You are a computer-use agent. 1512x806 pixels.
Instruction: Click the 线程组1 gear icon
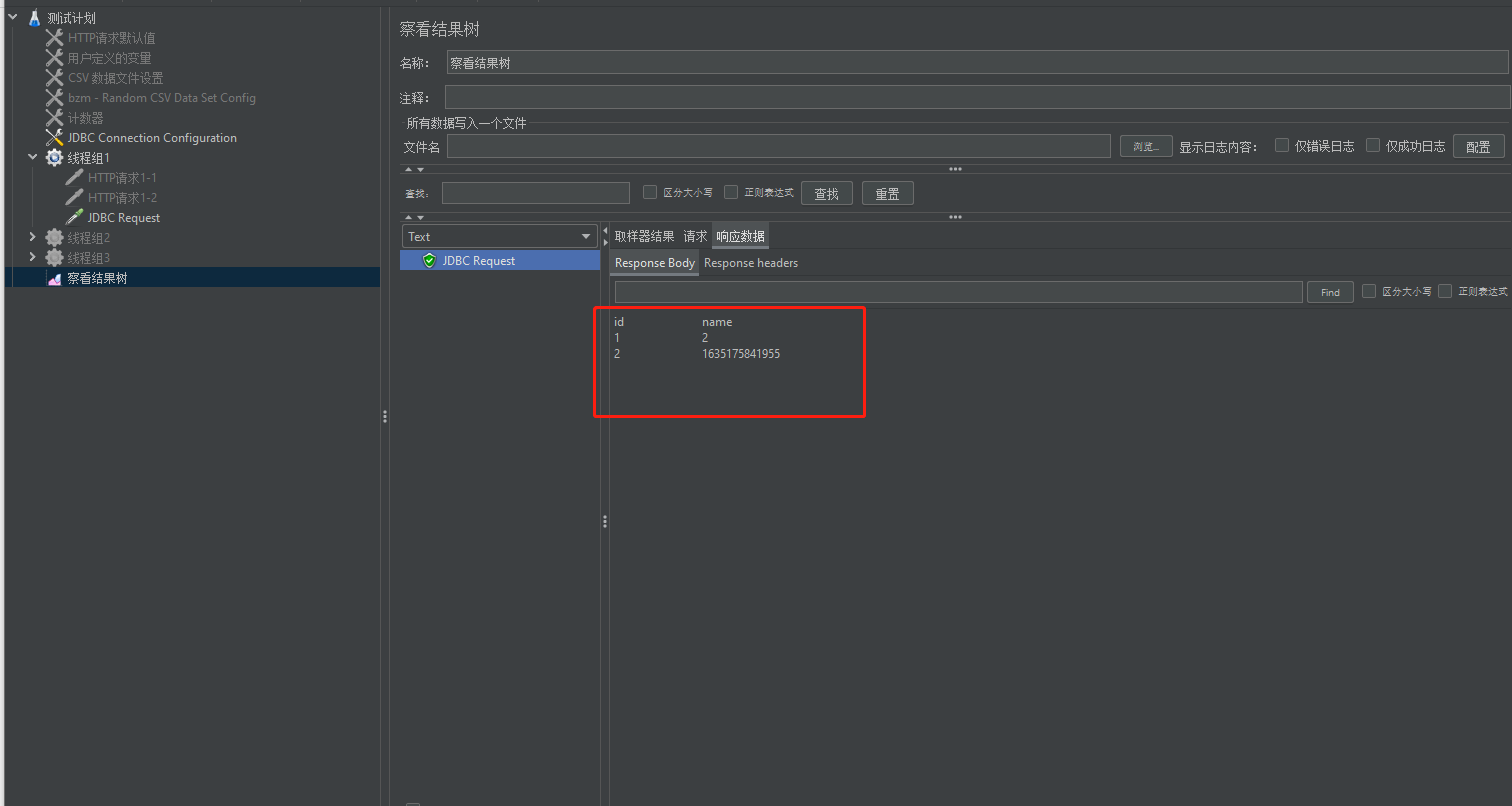[x=54, y=158]
